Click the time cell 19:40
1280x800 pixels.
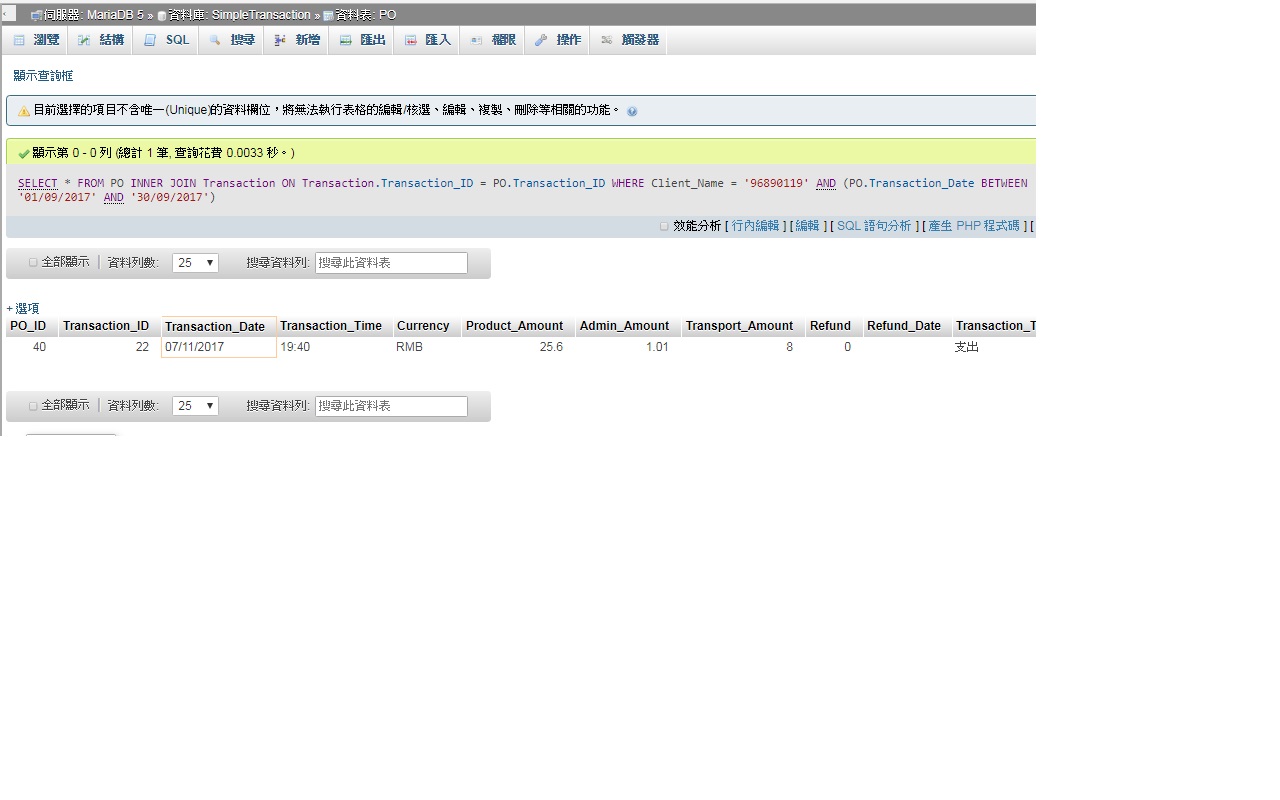(x=334, y=347)
